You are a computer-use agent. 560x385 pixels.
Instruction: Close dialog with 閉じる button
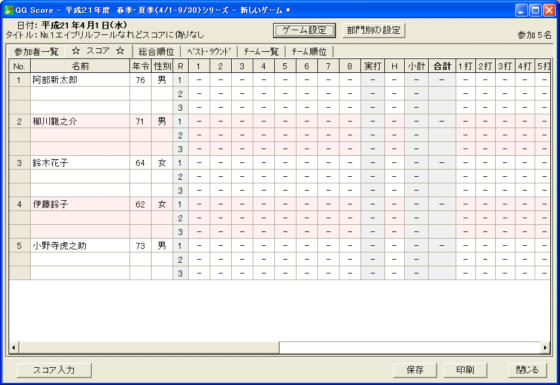tap(527, 370)
